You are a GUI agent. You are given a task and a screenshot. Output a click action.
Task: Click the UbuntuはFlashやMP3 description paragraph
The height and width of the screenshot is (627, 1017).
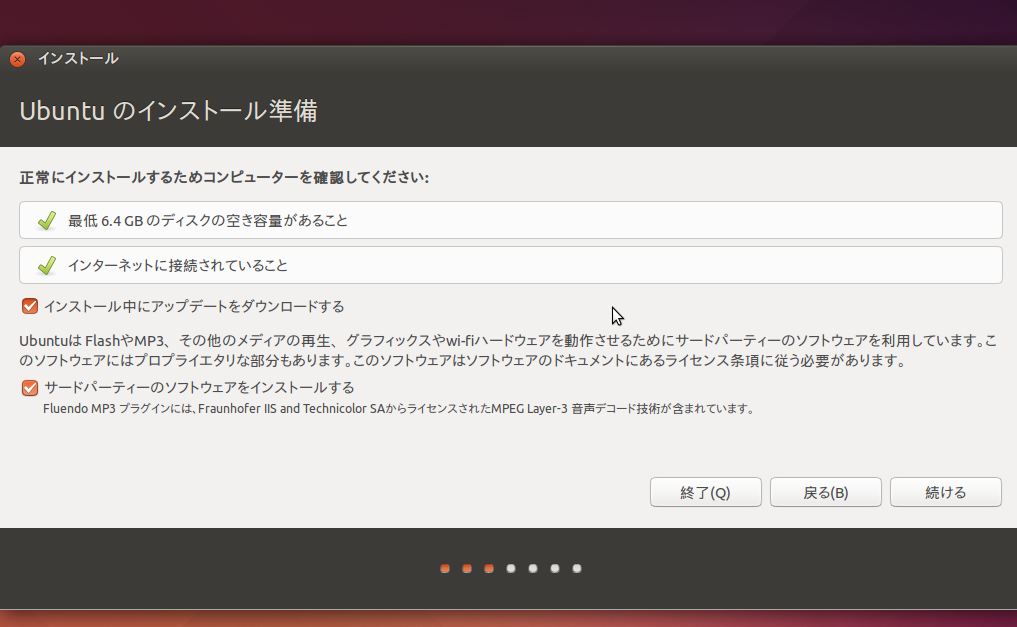click(x=508, y=350)
